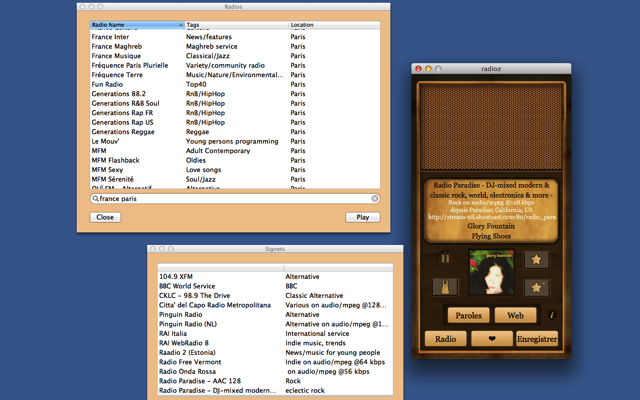
Task: Sort list by Radio Name column
Action: click(x=136, y=24)
